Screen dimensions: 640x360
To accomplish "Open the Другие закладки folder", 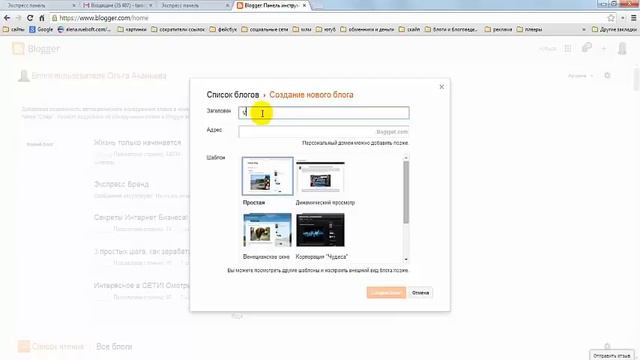I will 614,29.
